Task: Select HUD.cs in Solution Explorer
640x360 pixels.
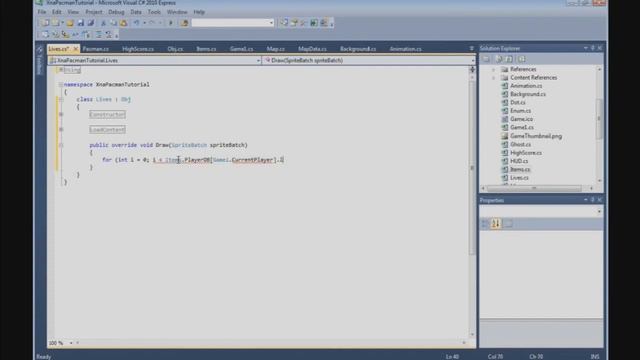Action: pos(519,161)
